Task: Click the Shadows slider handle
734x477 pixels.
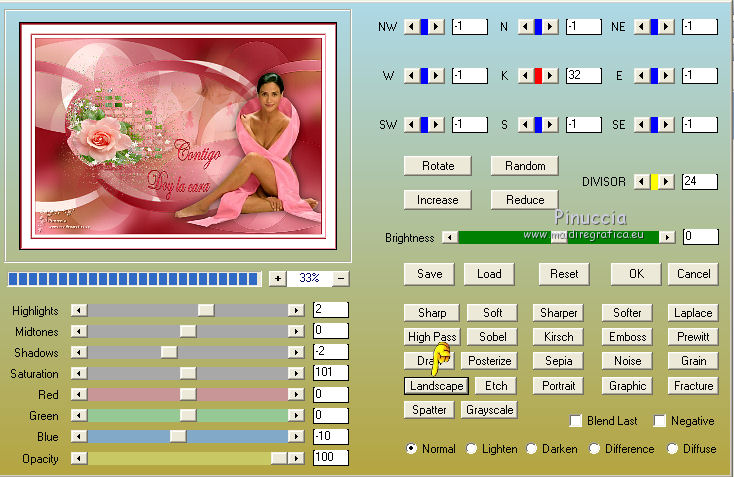Action: click(x=169, y=352)
